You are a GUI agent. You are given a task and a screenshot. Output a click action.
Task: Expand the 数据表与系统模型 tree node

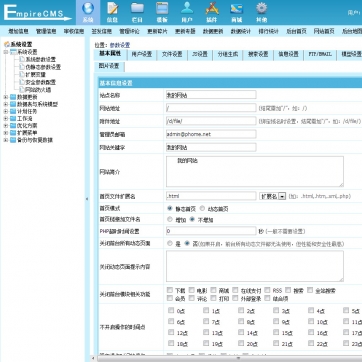6,104
